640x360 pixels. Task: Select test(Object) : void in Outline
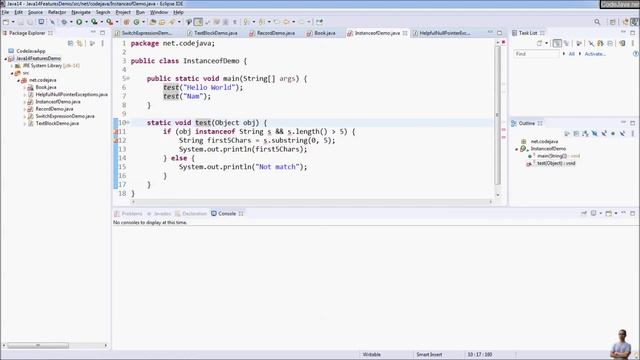(x=556, y=163)
